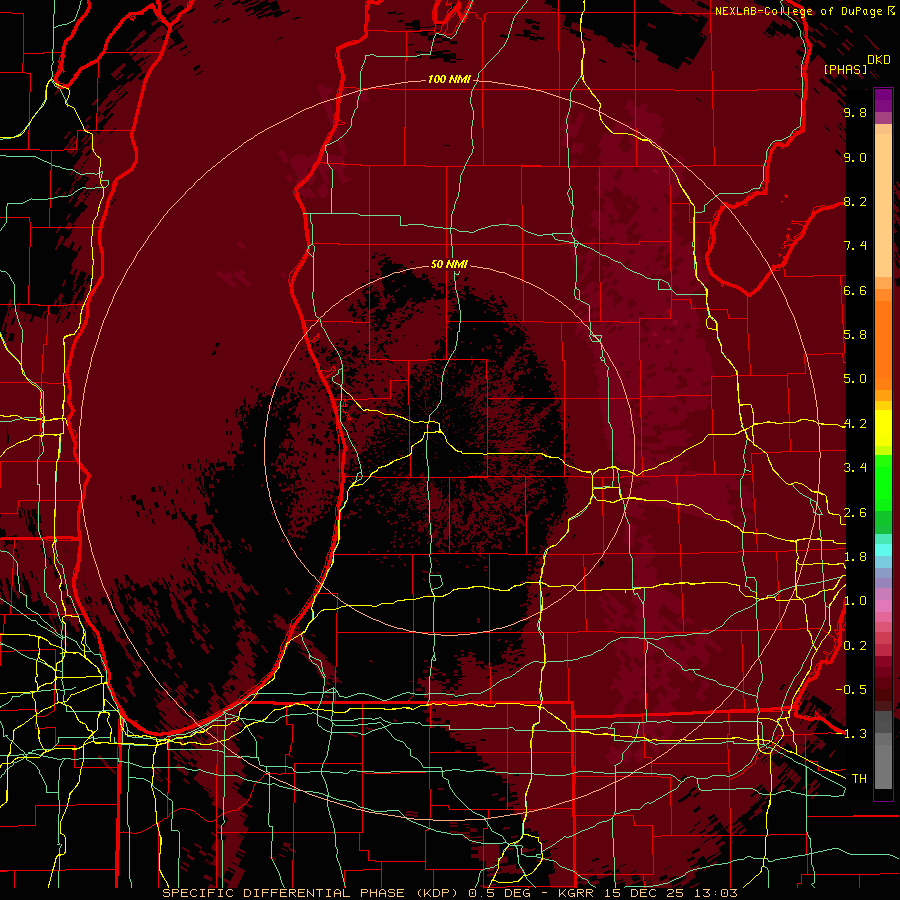Click the 1.0 legend value

(x=855, y=601)
